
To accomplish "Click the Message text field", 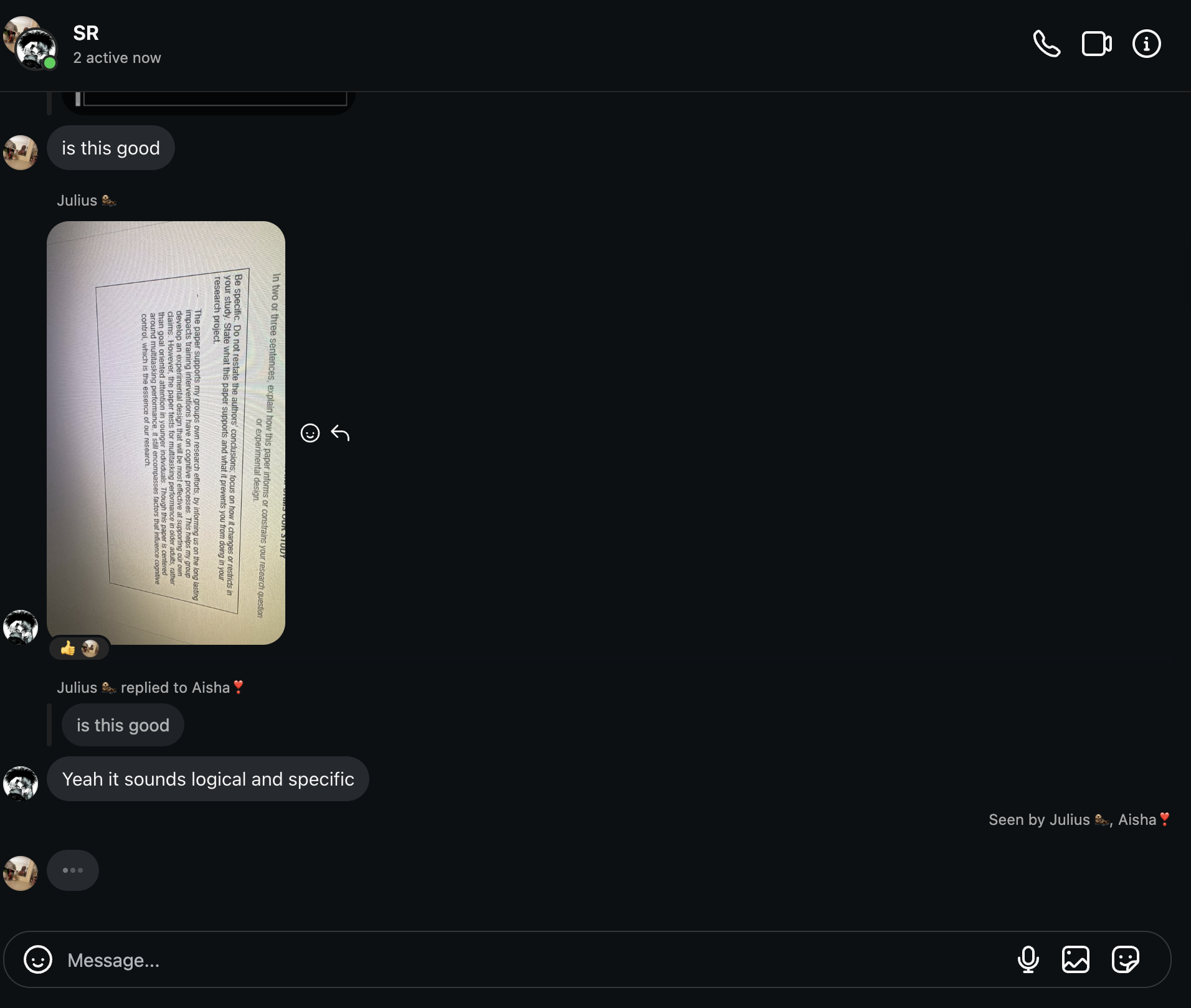I will (536, 960).
